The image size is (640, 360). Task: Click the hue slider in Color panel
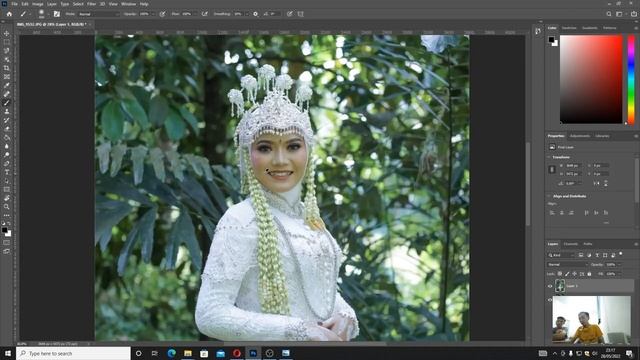pos(631,79)
